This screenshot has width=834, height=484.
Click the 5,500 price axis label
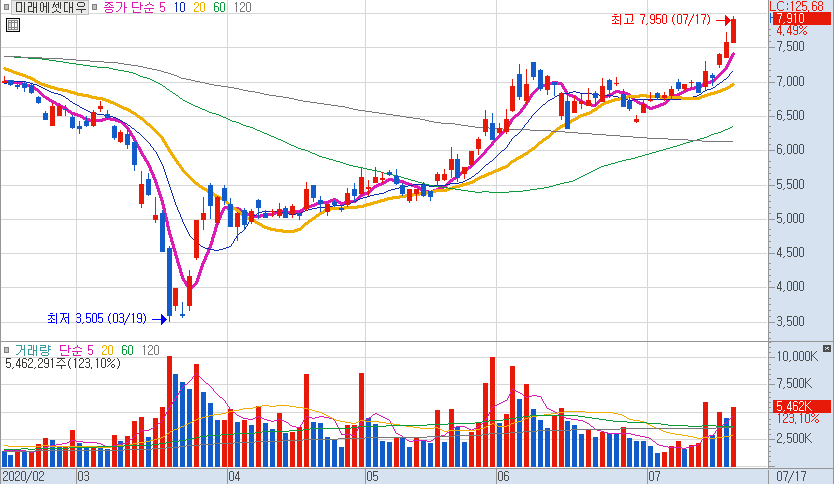pos(790,185)
